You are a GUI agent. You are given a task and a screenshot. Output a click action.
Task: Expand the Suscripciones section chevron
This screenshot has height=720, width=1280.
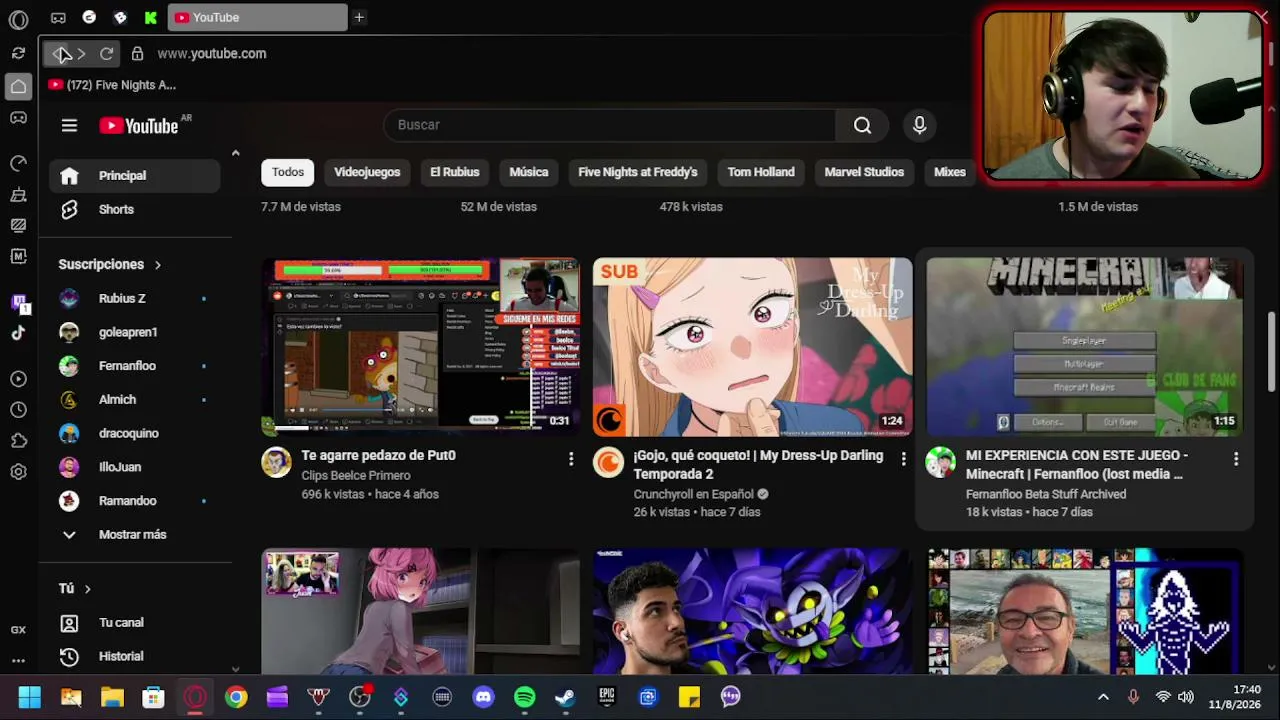158,265
